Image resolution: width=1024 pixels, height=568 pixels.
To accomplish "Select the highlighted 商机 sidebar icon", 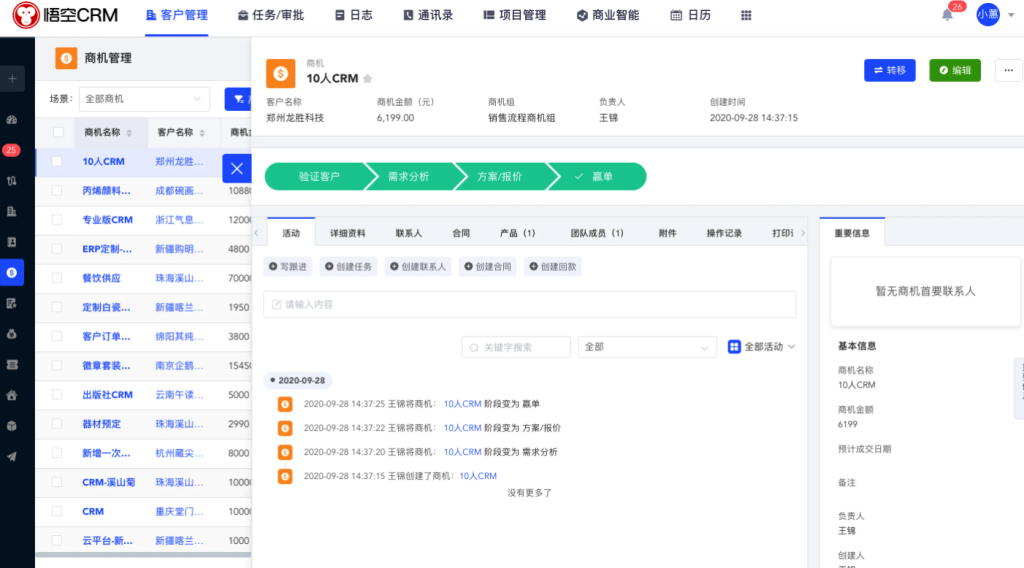I will 12,272.
